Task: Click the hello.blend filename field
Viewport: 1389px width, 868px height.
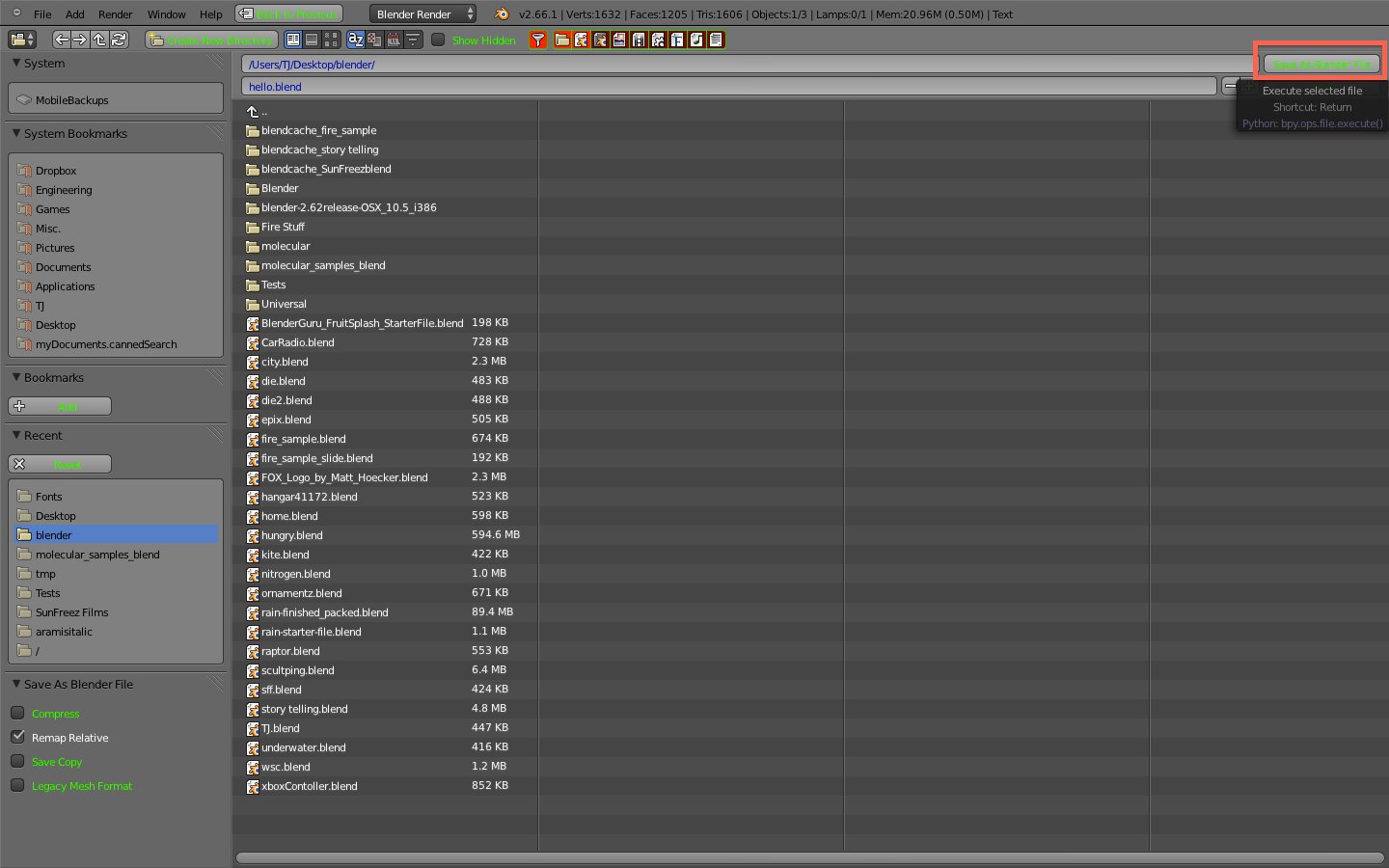Action: 729,86
